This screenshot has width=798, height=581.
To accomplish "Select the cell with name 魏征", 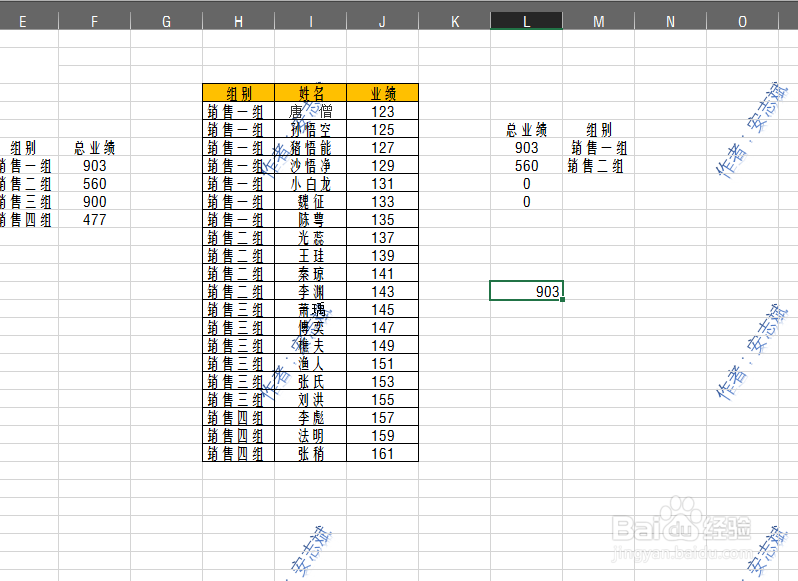I will click(x=310, y=201).
